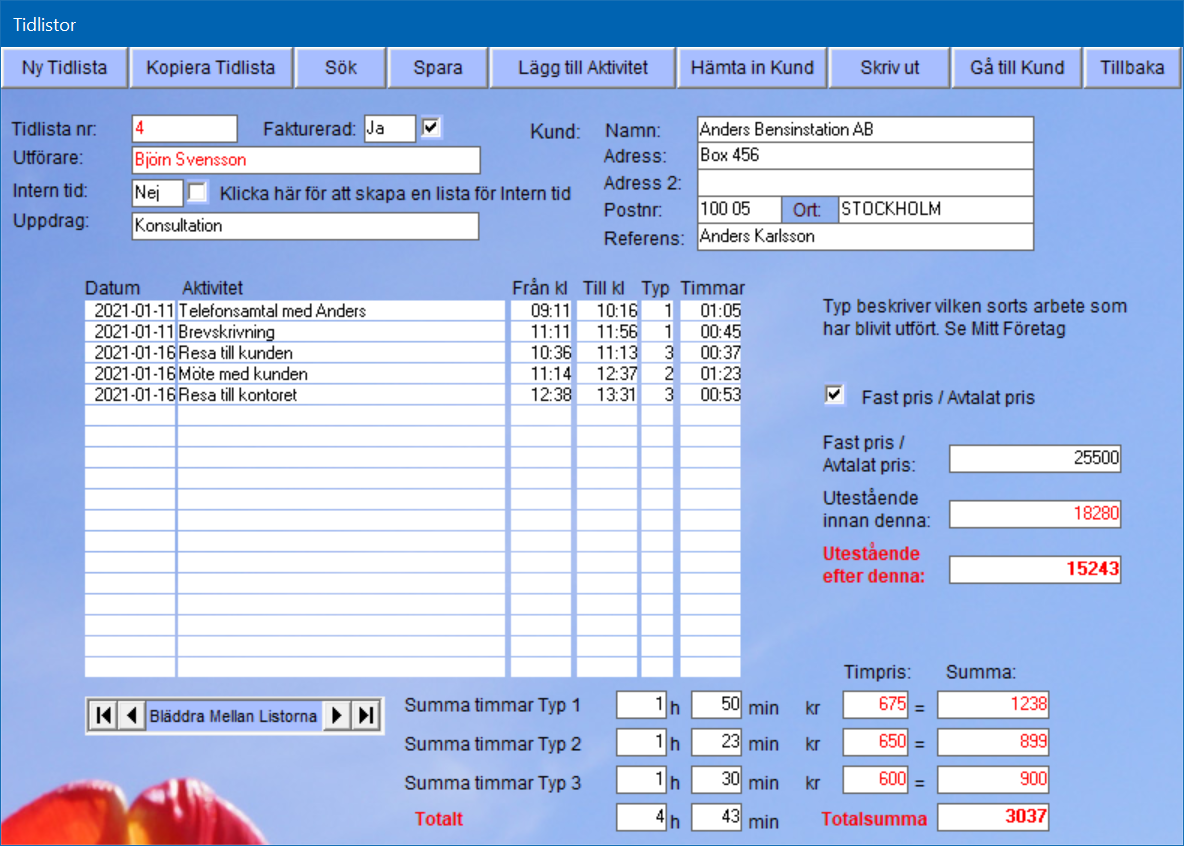Open the Sök function
1184x846 pixels.
click(340, 68)
